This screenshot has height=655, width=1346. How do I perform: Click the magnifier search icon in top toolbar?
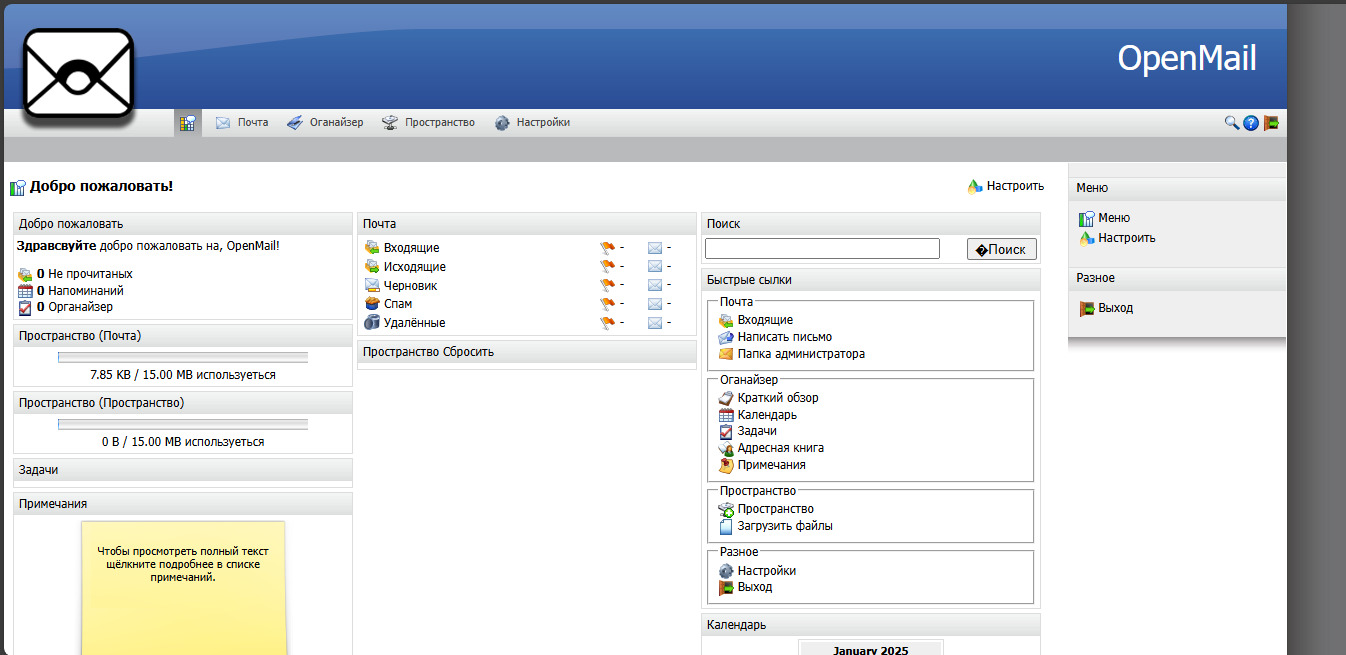(1232, 123)
